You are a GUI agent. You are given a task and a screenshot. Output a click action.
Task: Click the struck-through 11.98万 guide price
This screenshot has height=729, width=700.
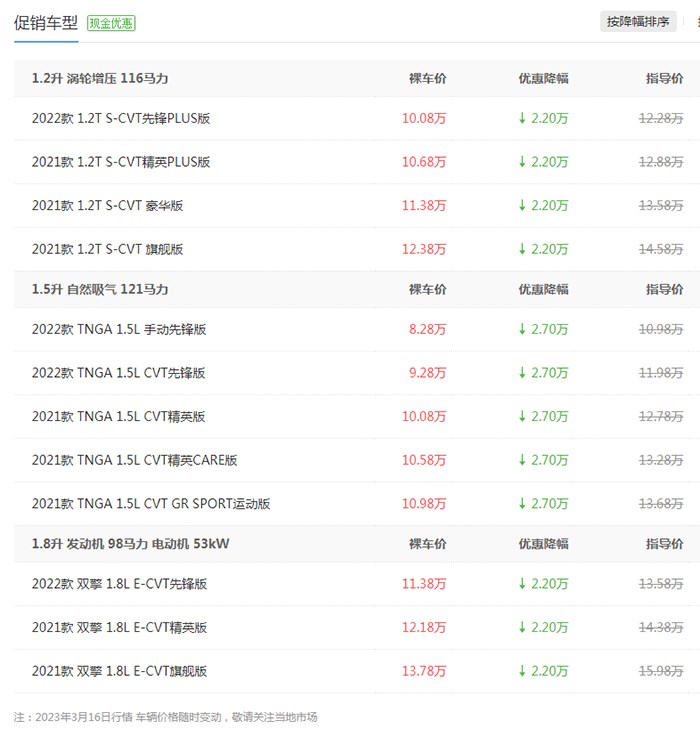tap(661, 373)
